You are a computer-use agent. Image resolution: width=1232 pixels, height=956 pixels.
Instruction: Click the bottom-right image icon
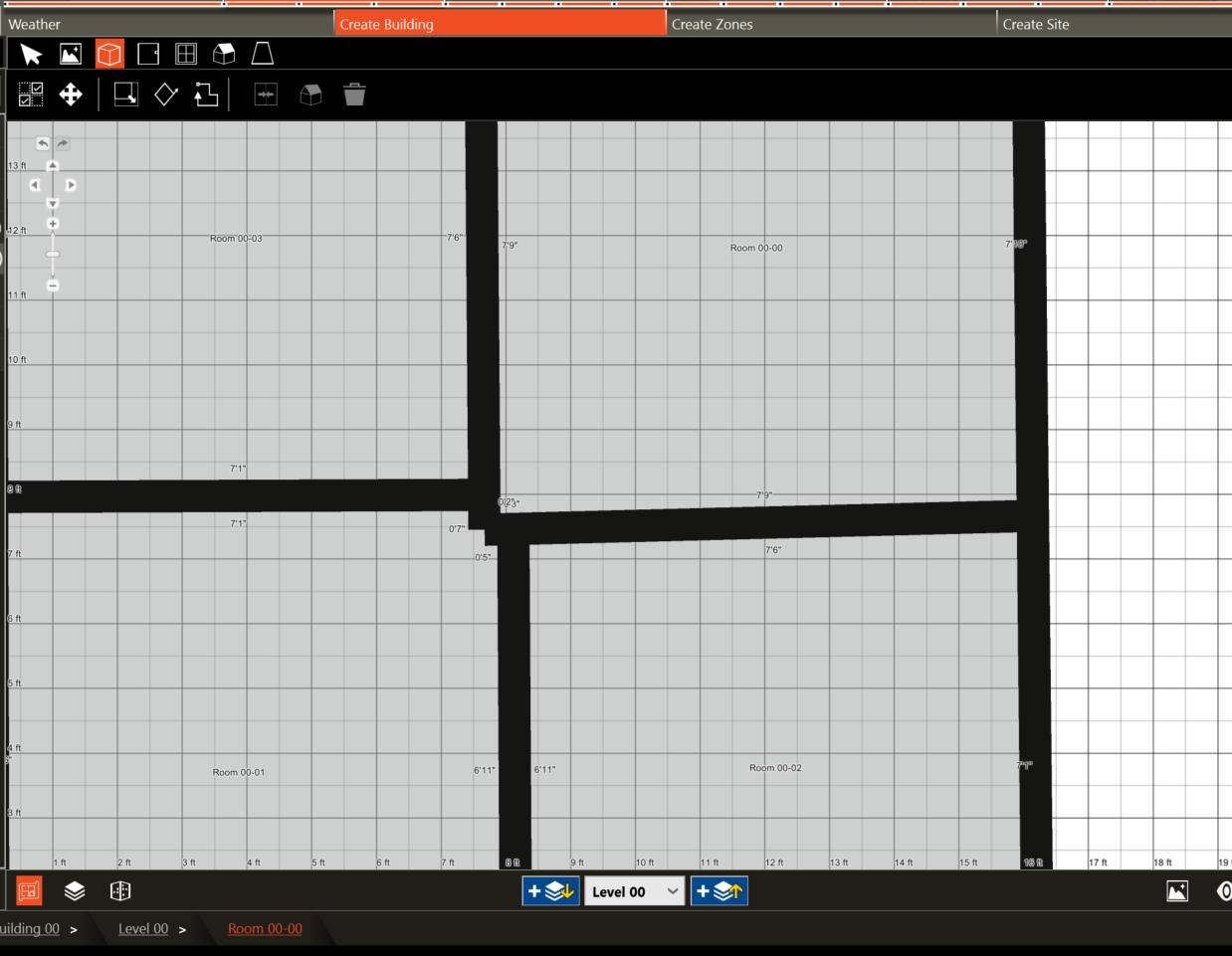pyautogui.click(x=1177, y=891)
